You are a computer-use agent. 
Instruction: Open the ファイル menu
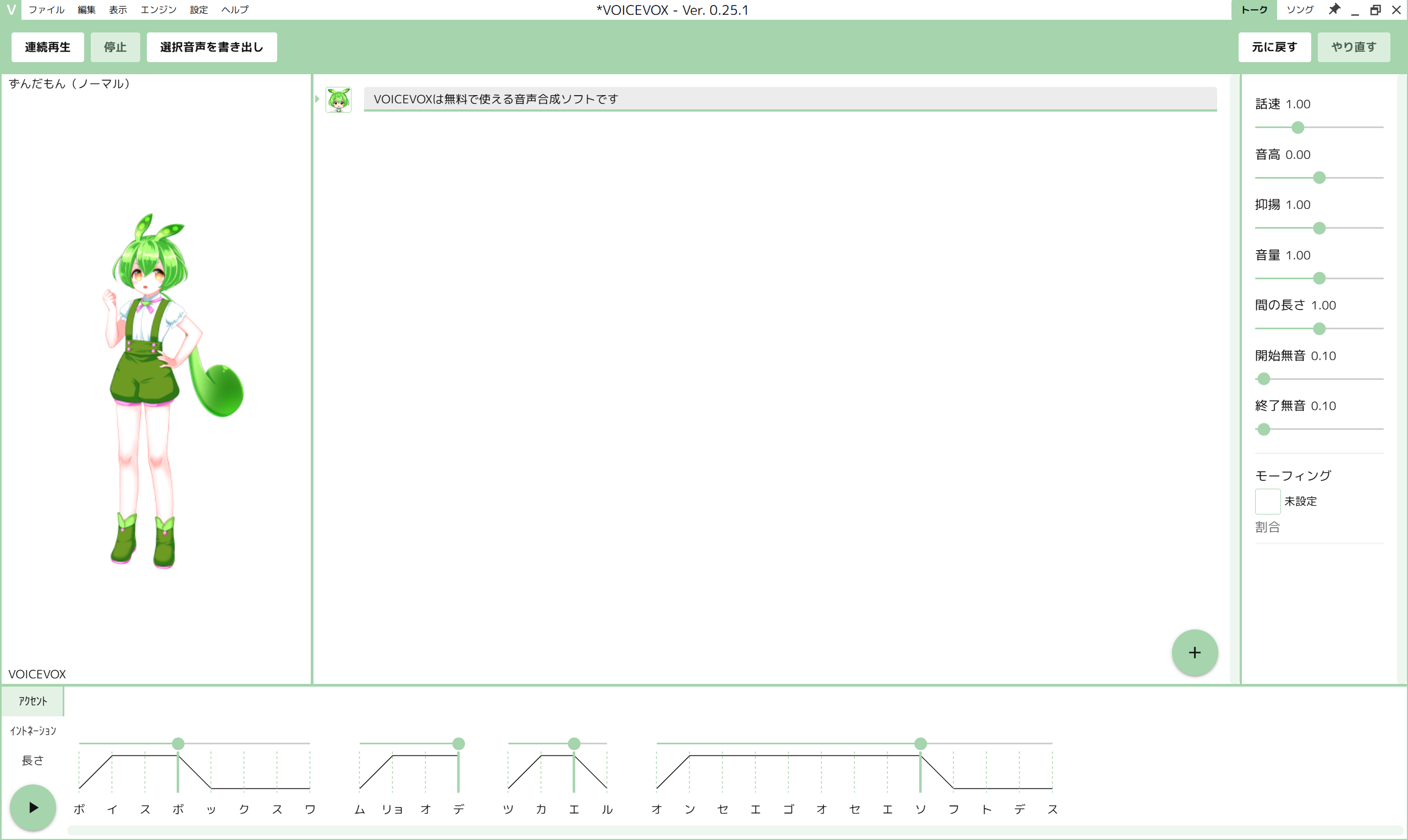[x=46, y=10]
